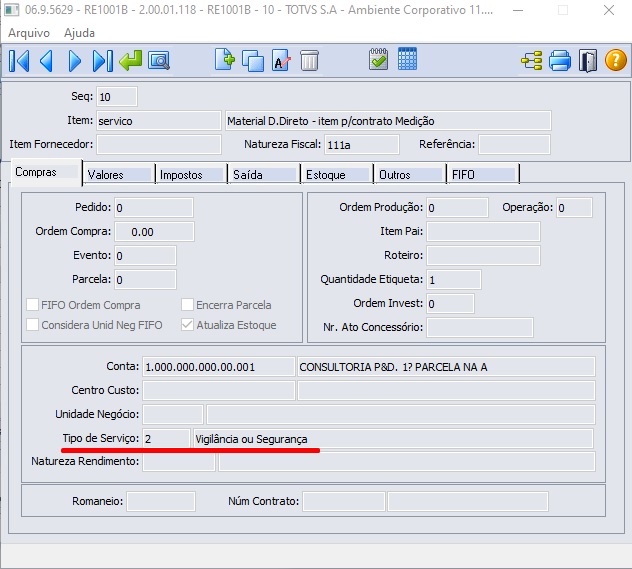Click the Ordem Compra field
The image size is (632, 569).
click(x=154, y=232)
